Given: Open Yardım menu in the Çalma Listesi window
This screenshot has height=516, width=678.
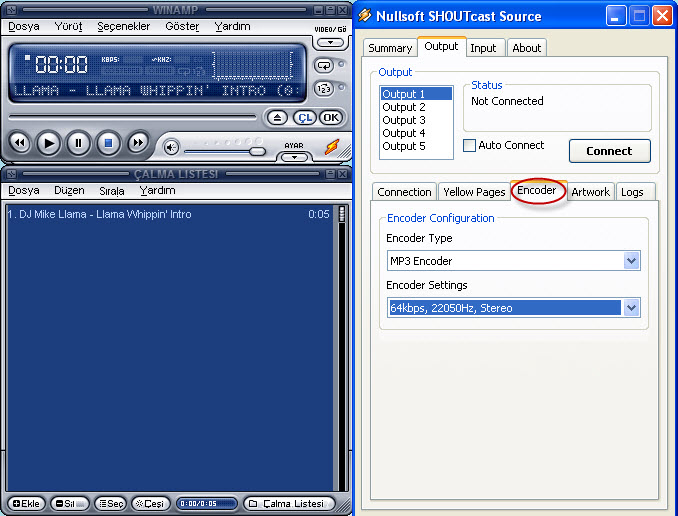Looking at the screenshot, I should tap(157, 190).
